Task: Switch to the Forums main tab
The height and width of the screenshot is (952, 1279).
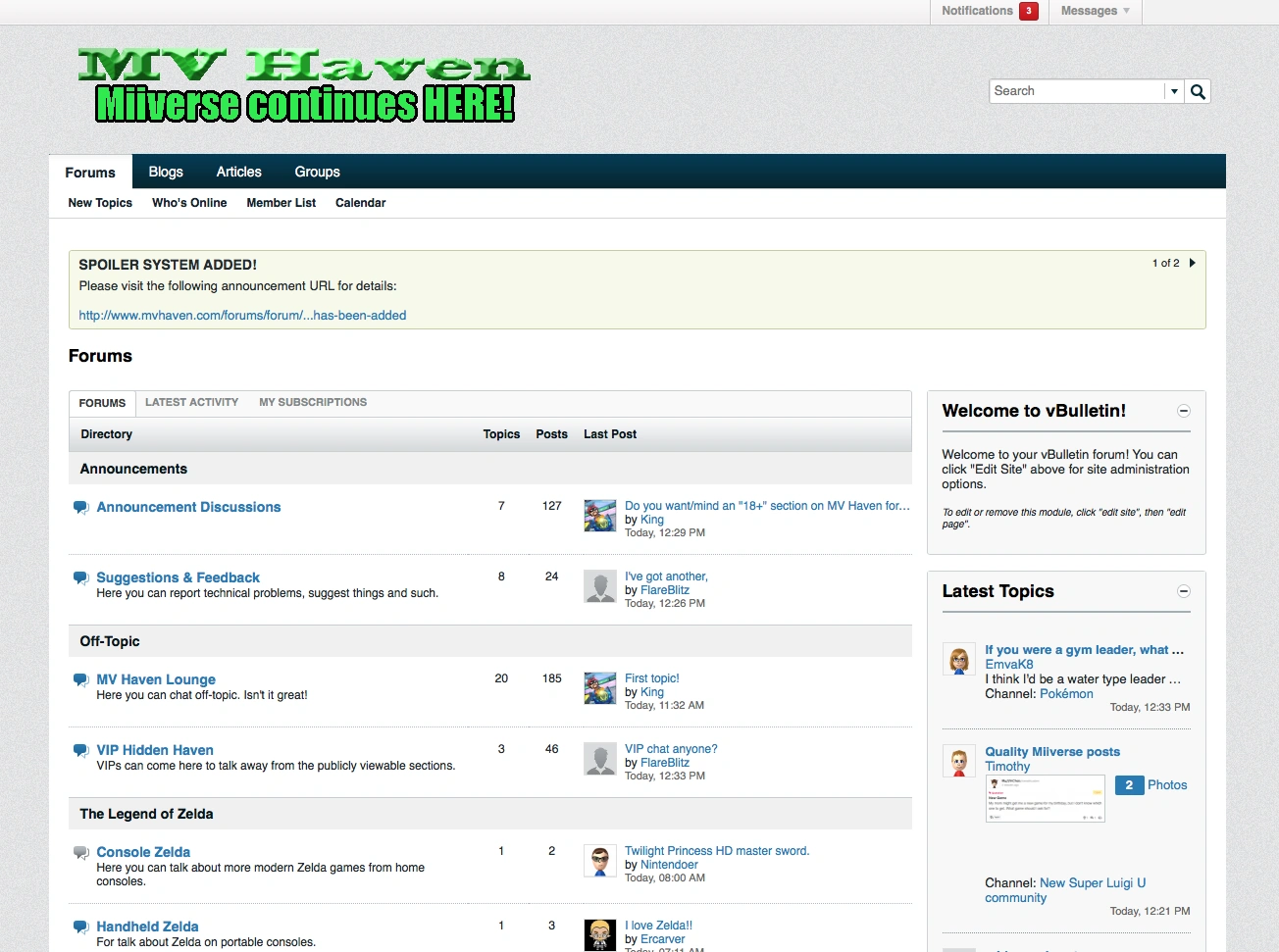Action: click(x=90, y=172)
